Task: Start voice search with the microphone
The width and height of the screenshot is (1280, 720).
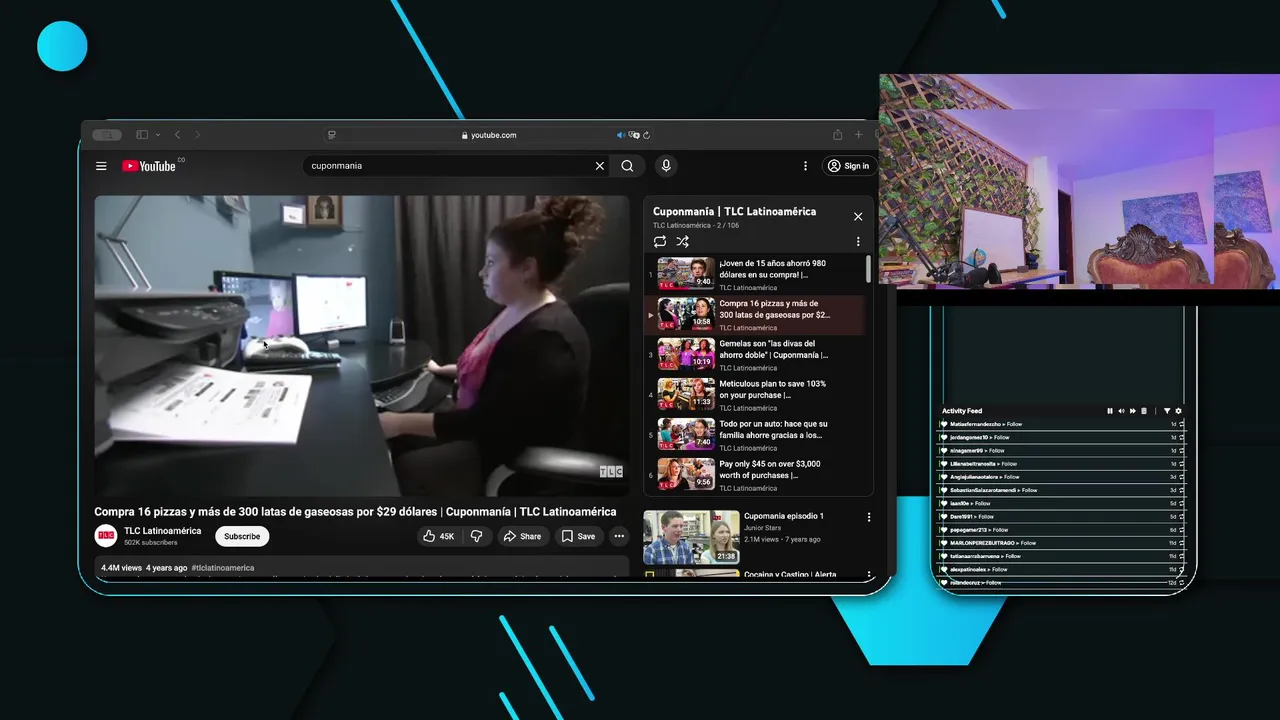Action: [x=666, y=166]
